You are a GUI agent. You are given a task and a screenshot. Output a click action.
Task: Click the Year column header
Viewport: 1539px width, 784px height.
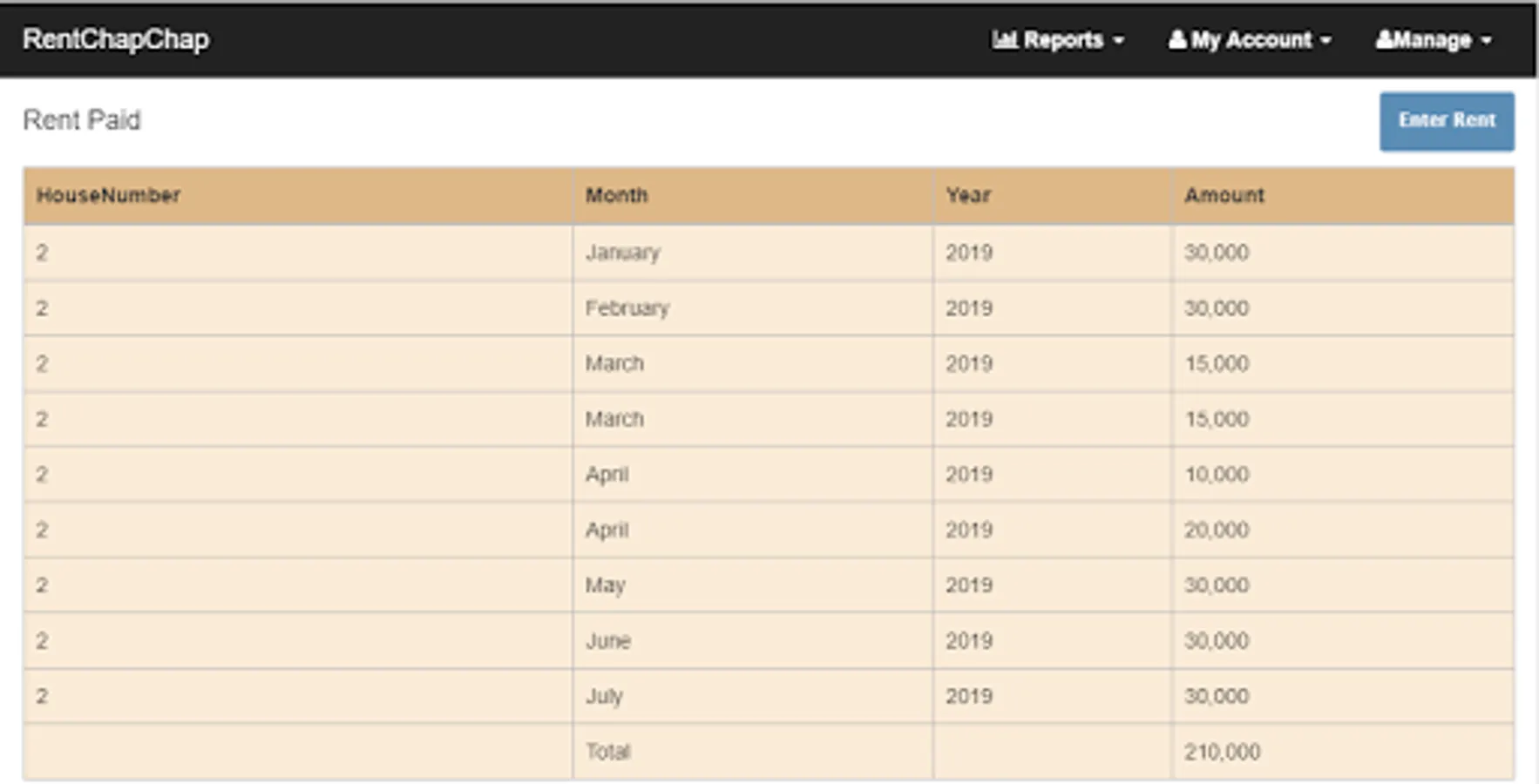coord(968,195)
